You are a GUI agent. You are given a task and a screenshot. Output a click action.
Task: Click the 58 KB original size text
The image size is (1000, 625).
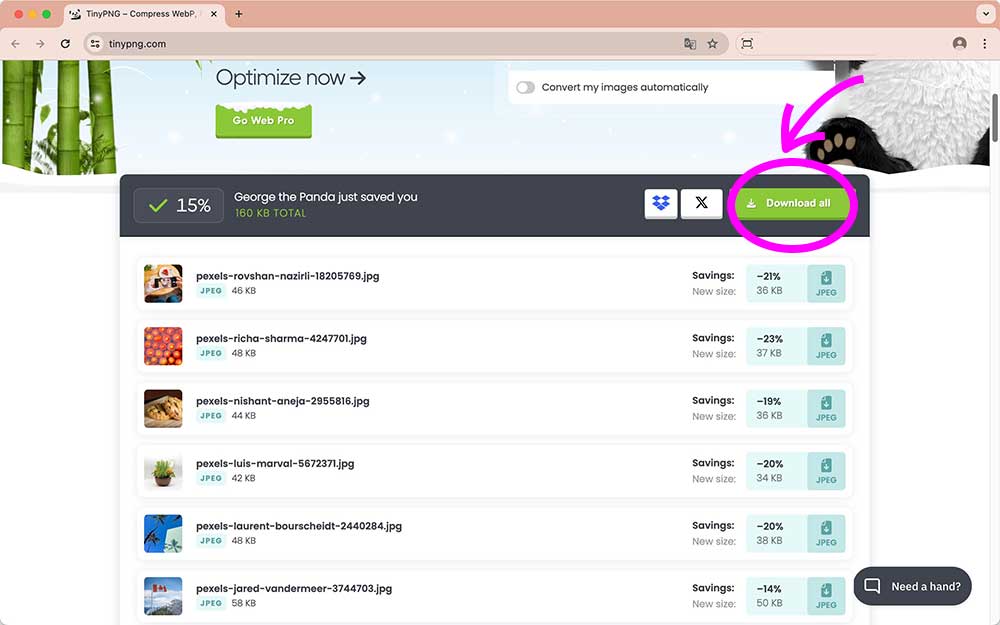pyautogui.click(x=244, y=603)
